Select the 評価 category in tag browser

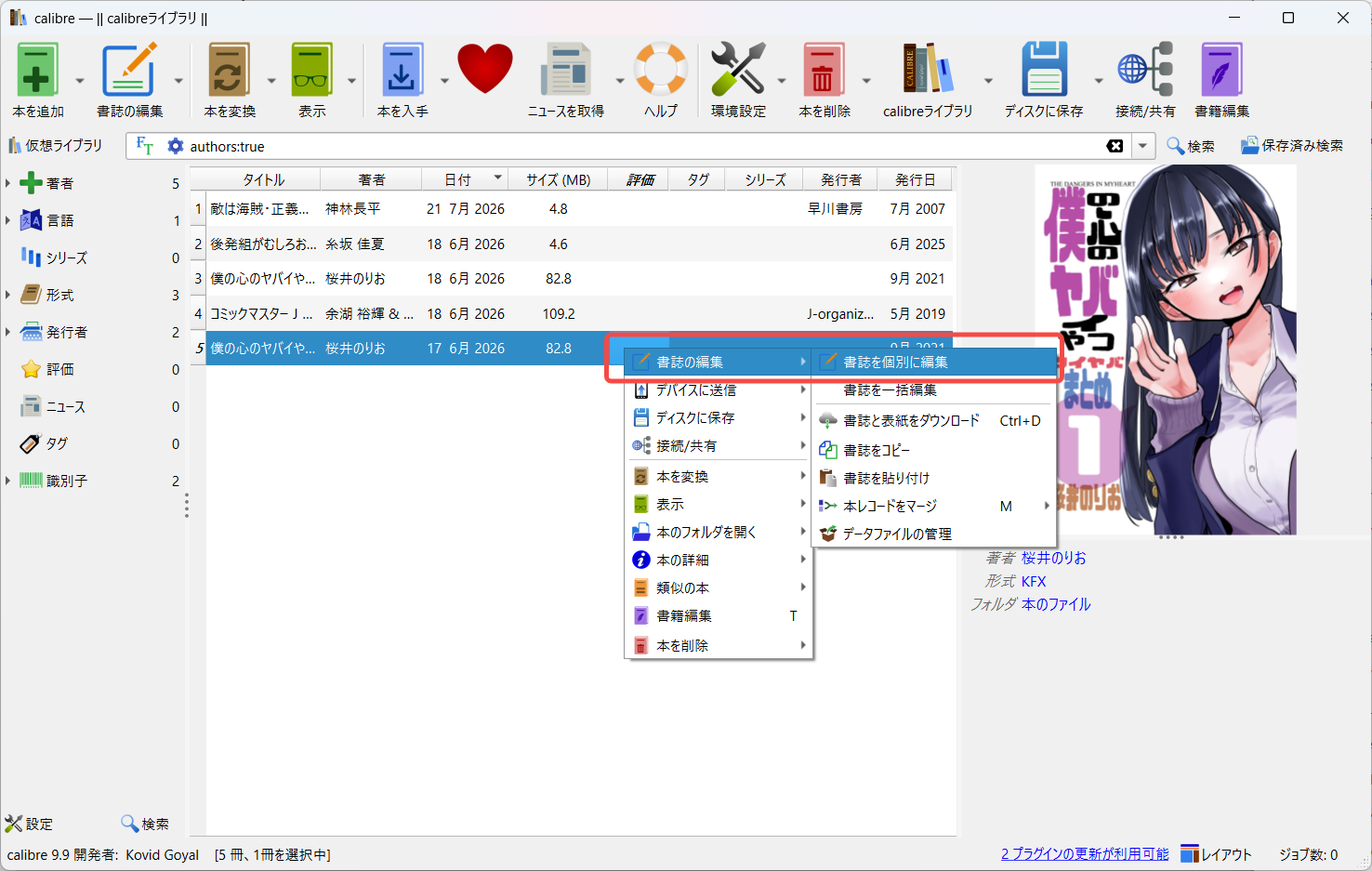click(60, 369)
